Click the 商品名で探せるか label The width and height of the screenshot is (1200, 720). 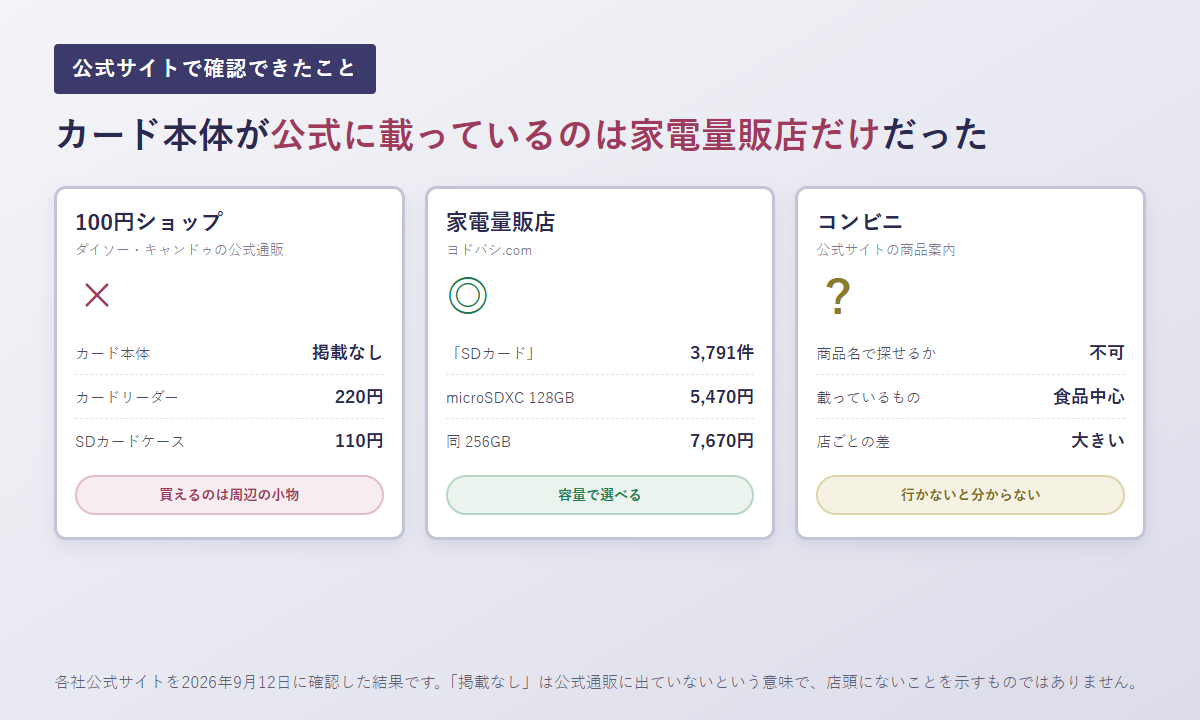[x=876, y=353]
